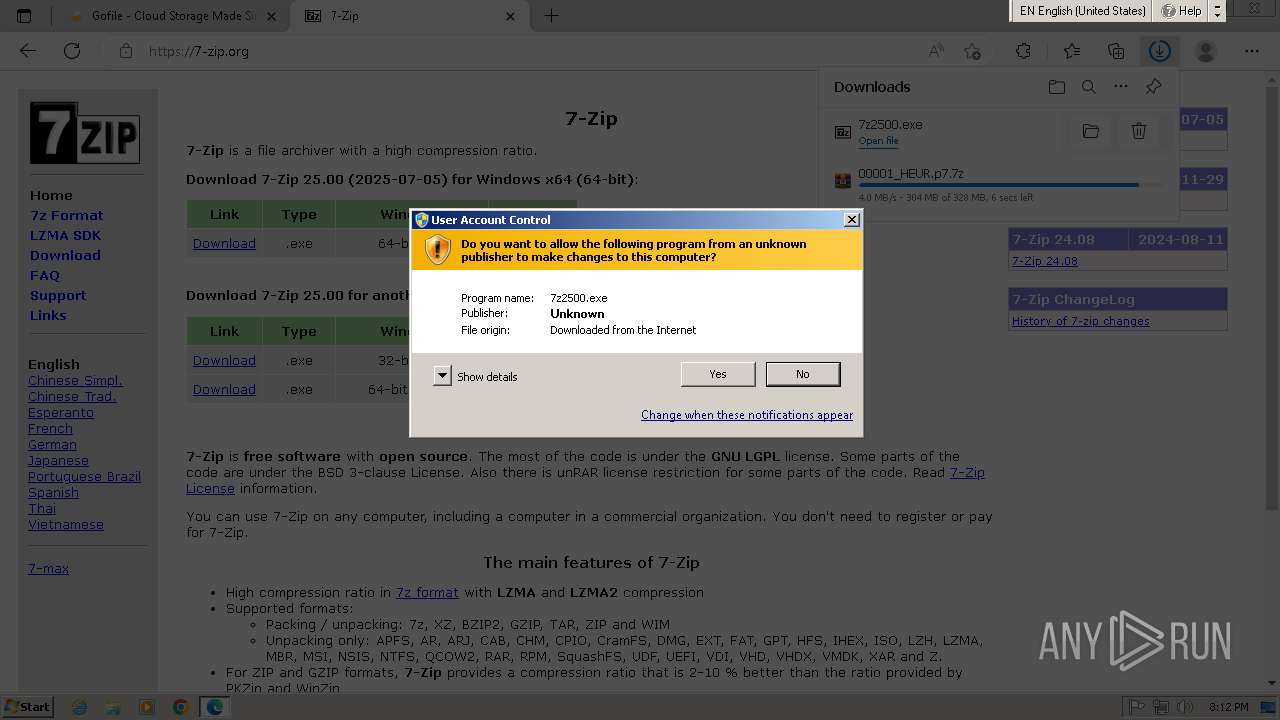Click the 8:12 PM clock in the taskbar
Viewport: 1280px width, 720px height.
1228,707
